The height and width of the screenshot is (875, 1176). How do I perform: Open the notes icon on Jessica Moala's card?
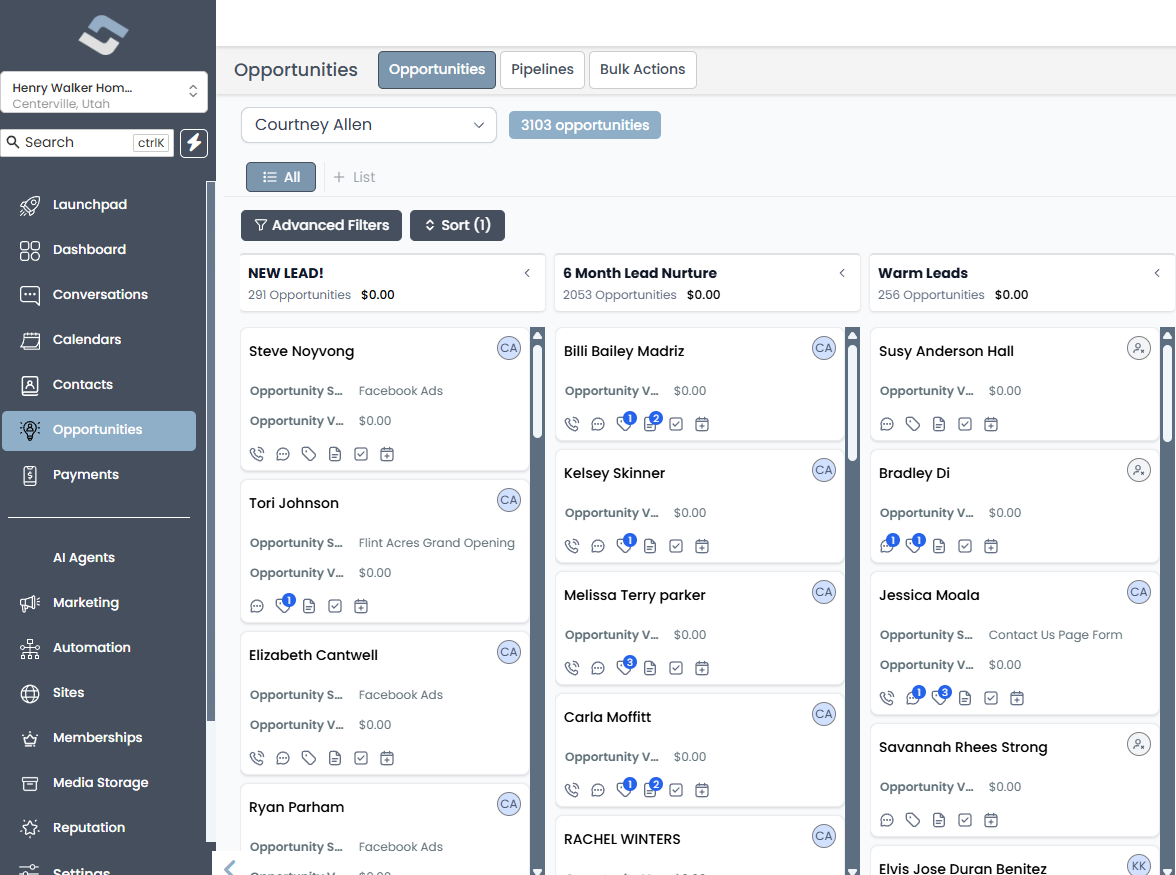[964, 697]
